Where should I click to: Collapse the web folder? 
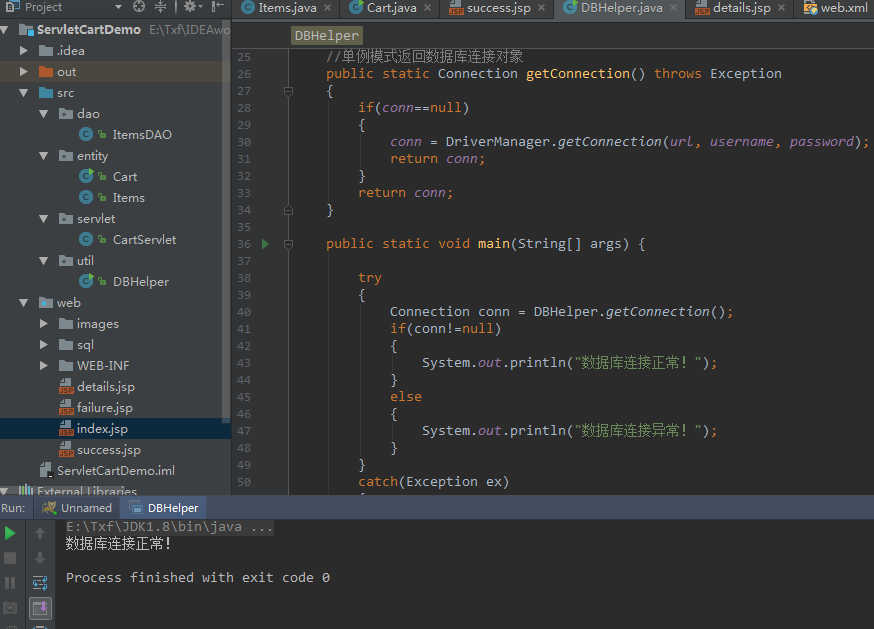pos(23,303)
